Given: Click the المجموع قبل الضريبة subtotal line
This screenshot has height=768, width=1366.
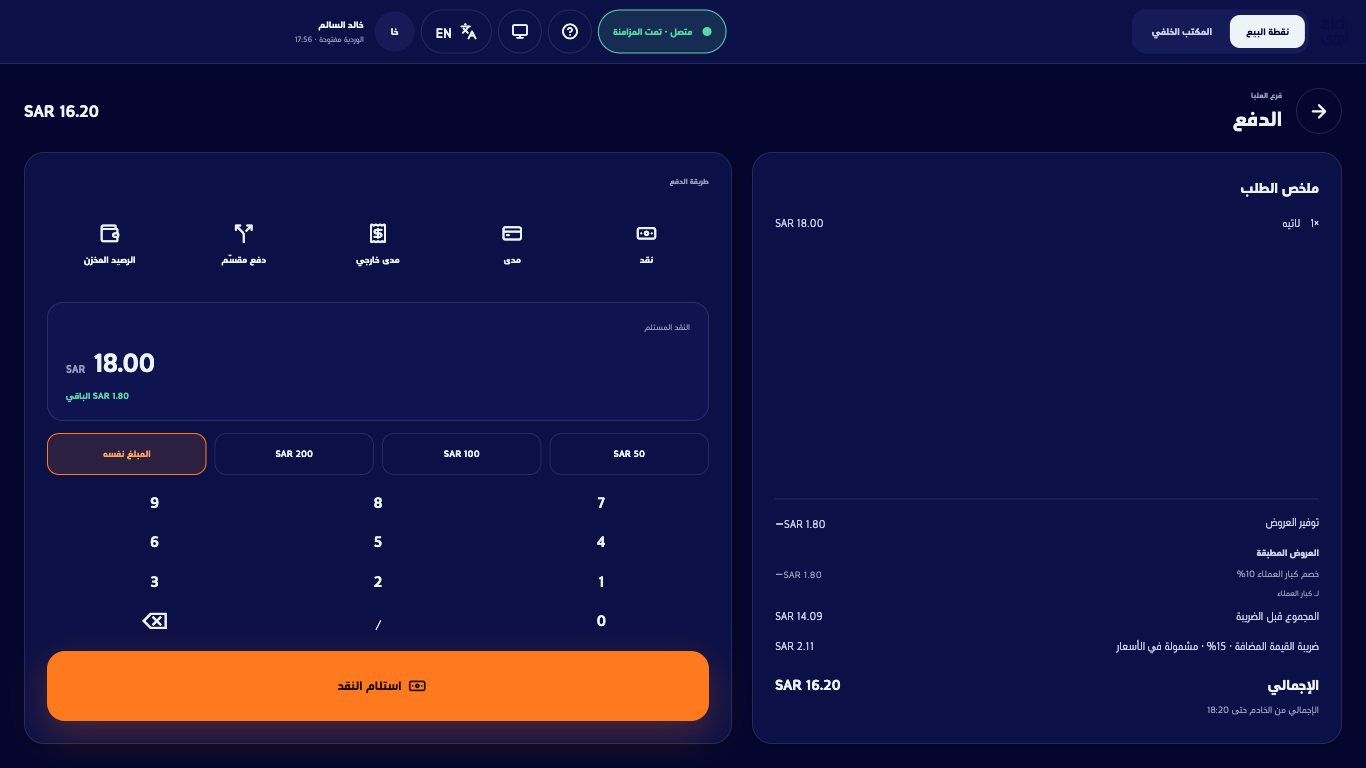Looking at the screenshot, I should click(1047, 616).
